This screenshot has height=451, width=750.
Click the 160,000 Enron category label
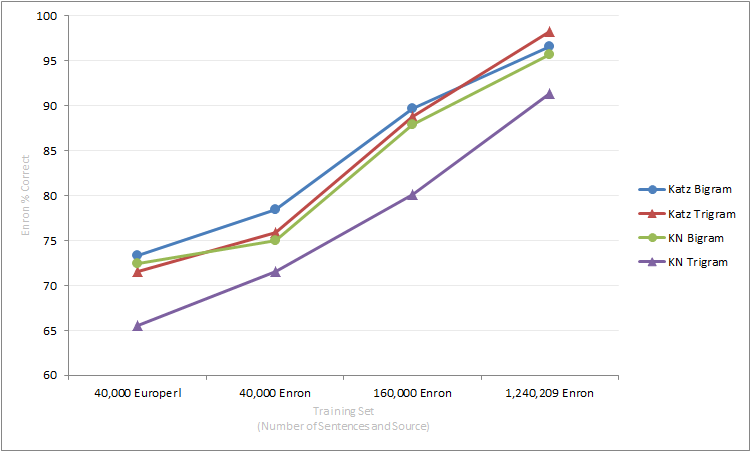tap(412, 393)
